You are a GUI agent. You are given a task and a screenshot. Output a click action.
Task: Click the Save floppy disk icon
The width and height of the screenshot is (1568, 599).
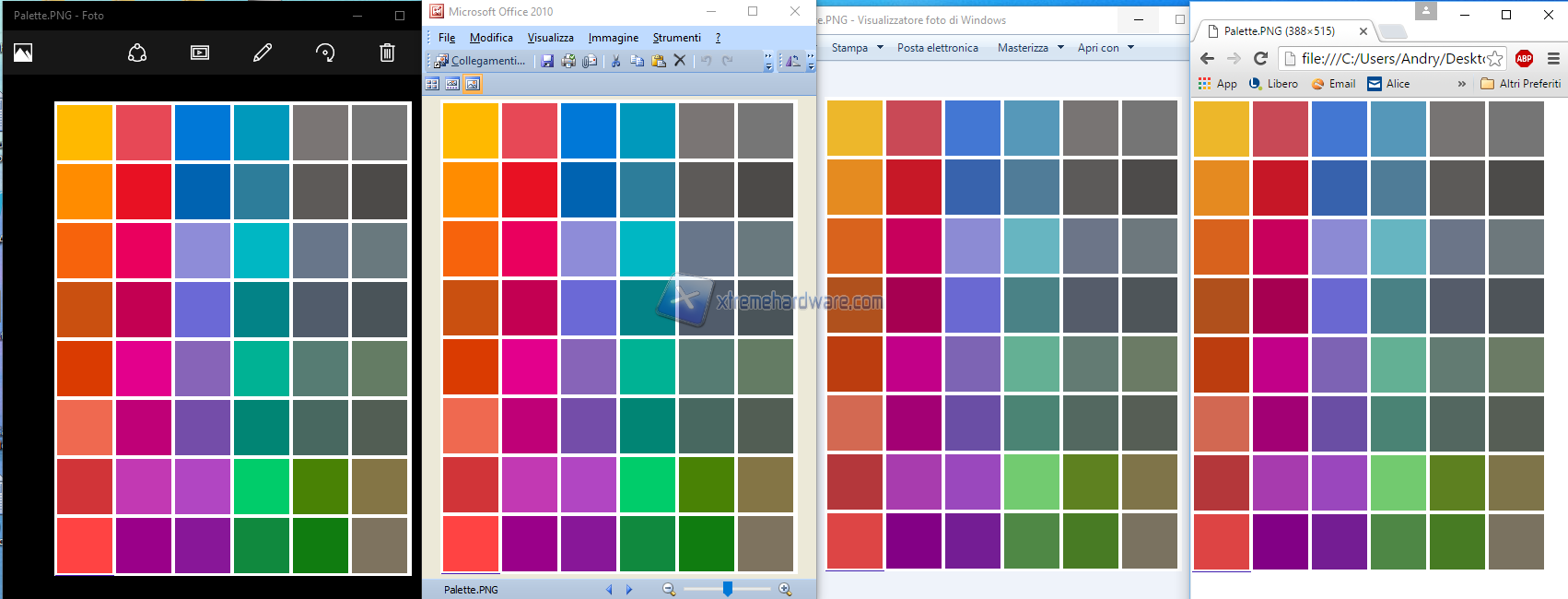coord(547,61)
